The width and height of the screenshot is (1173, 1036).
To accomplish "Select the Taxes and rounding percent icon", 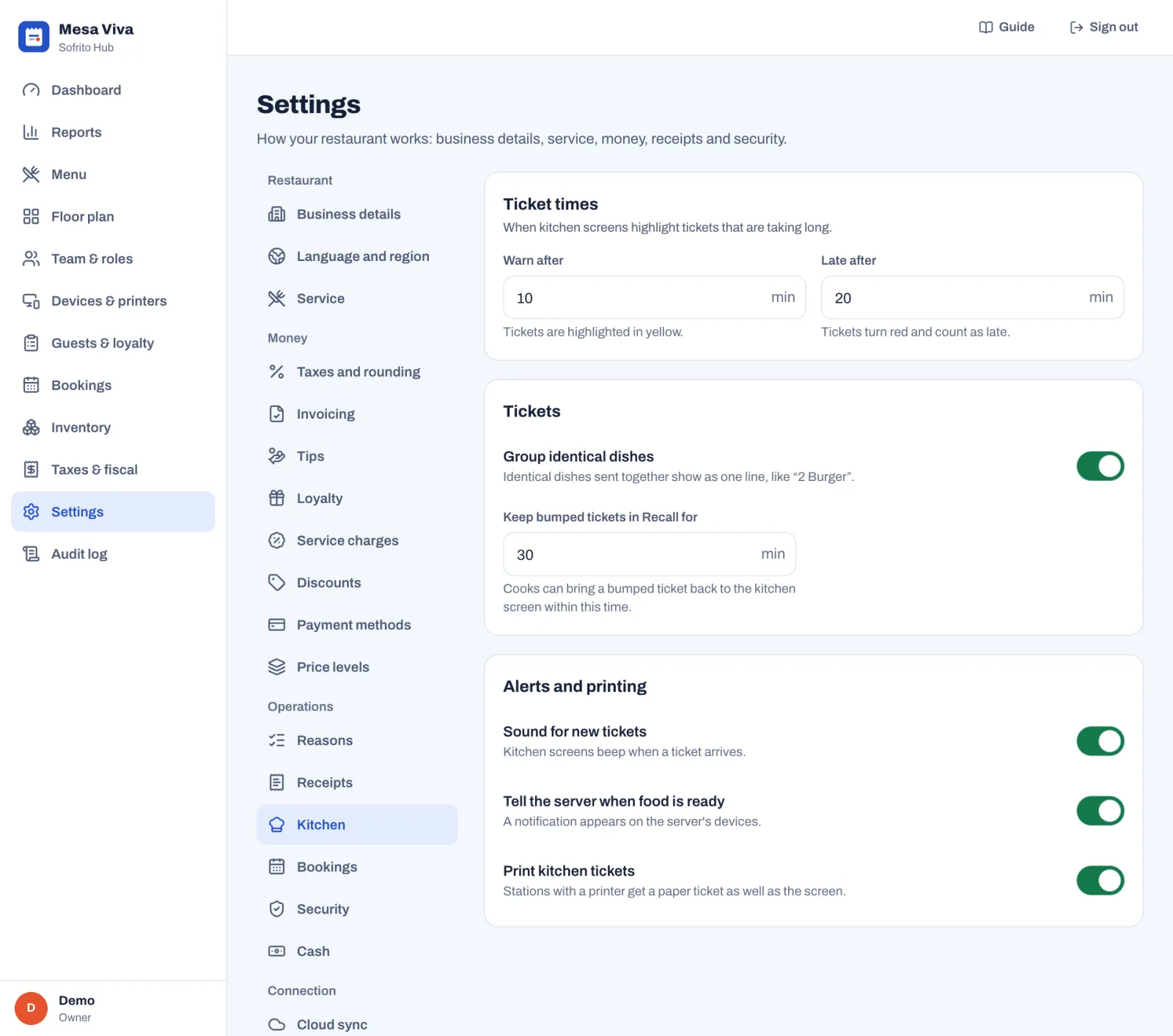I will [276, 372].
